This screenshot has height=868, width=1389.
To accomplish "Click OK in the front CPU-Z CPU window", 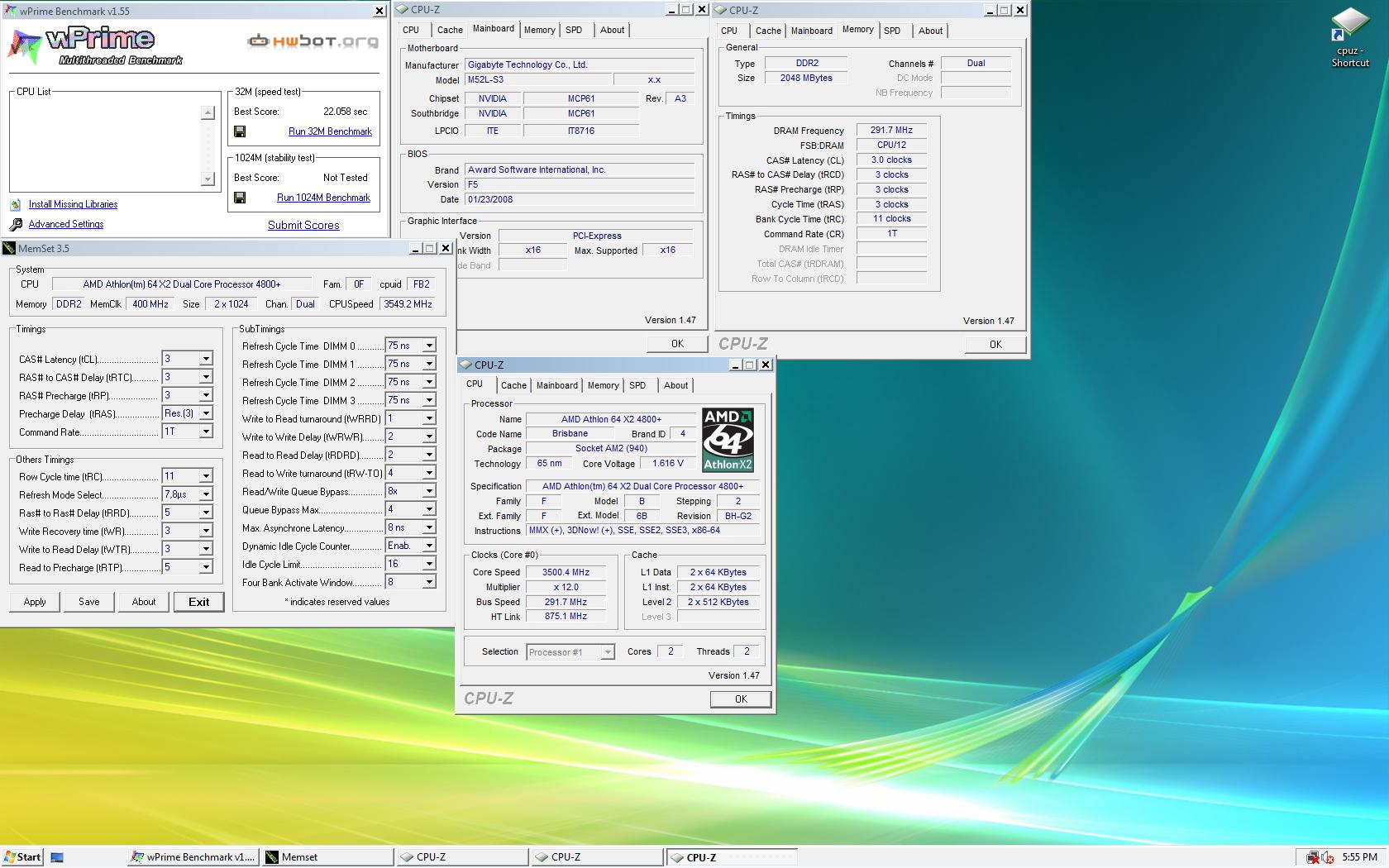I will [741, 699].
